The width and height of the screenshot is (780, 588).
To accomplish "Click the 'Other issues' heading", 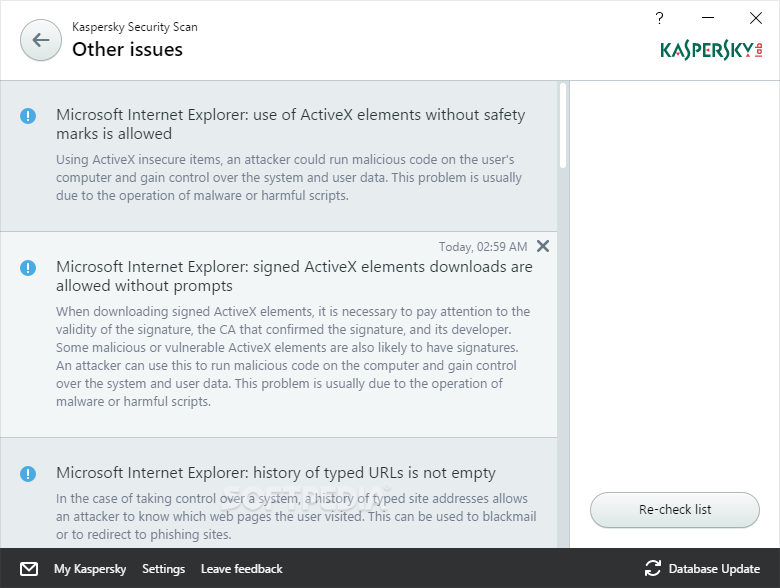I will [x=127, y=49].
